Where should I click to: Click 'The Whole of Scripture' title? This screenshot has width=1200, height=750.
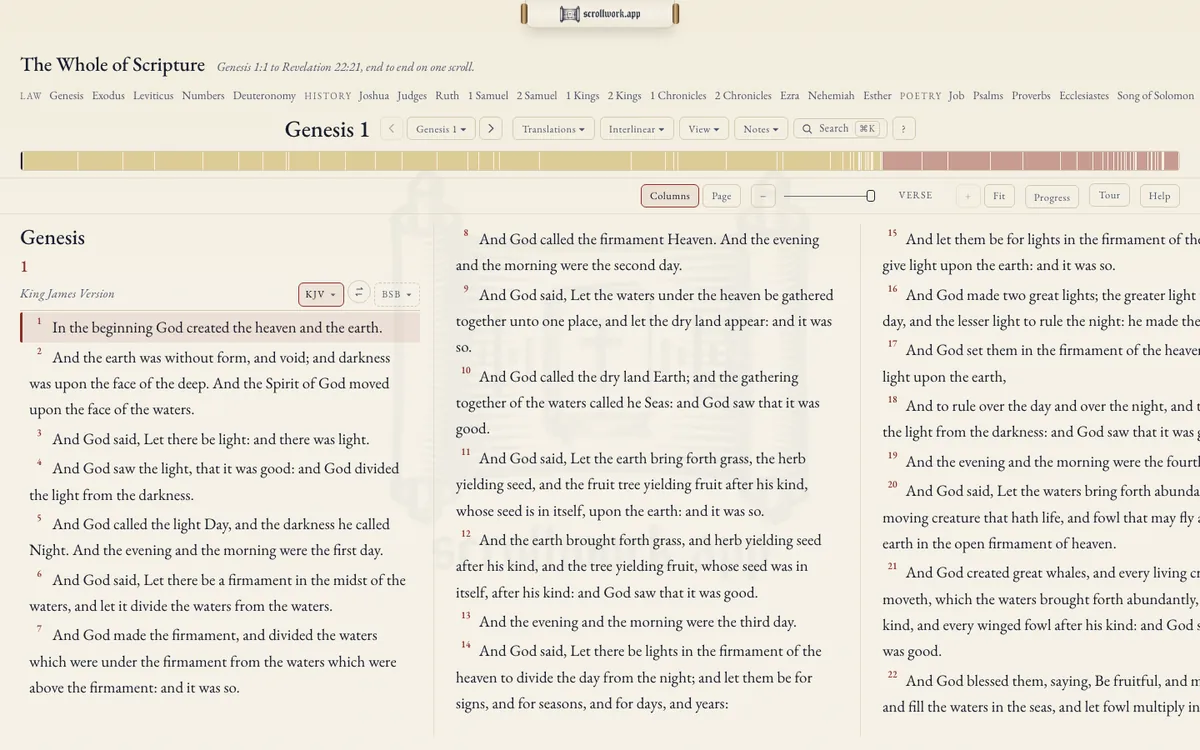[x=112, y=65]
